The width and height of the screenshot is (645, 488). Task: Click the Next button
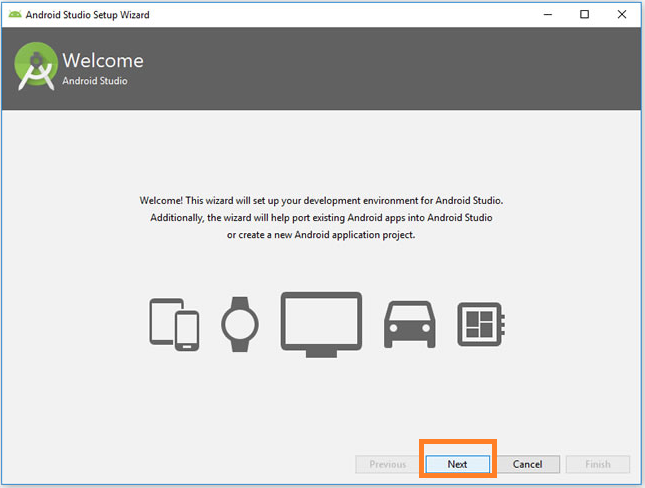(457, 464)
